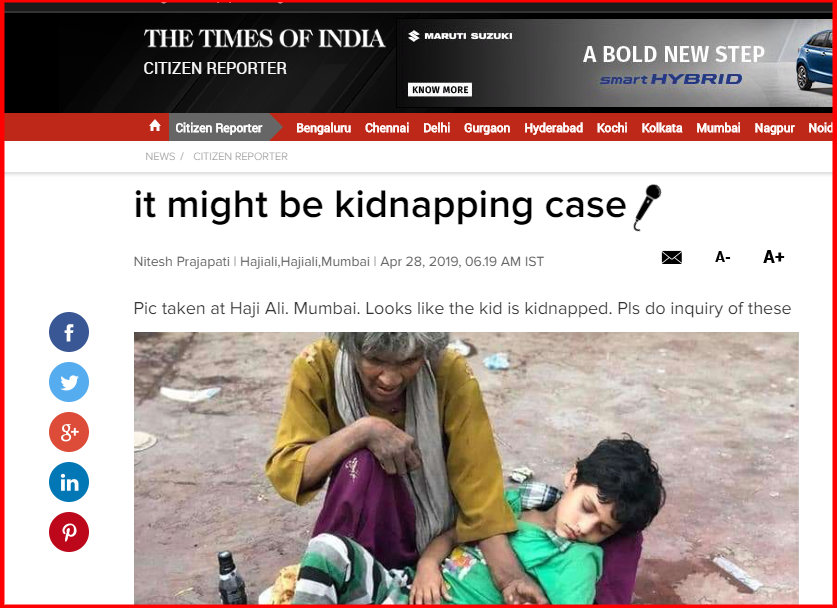Click the home icon in navigation bar
This screenshot has height=608, width=837.
point(155,126)
